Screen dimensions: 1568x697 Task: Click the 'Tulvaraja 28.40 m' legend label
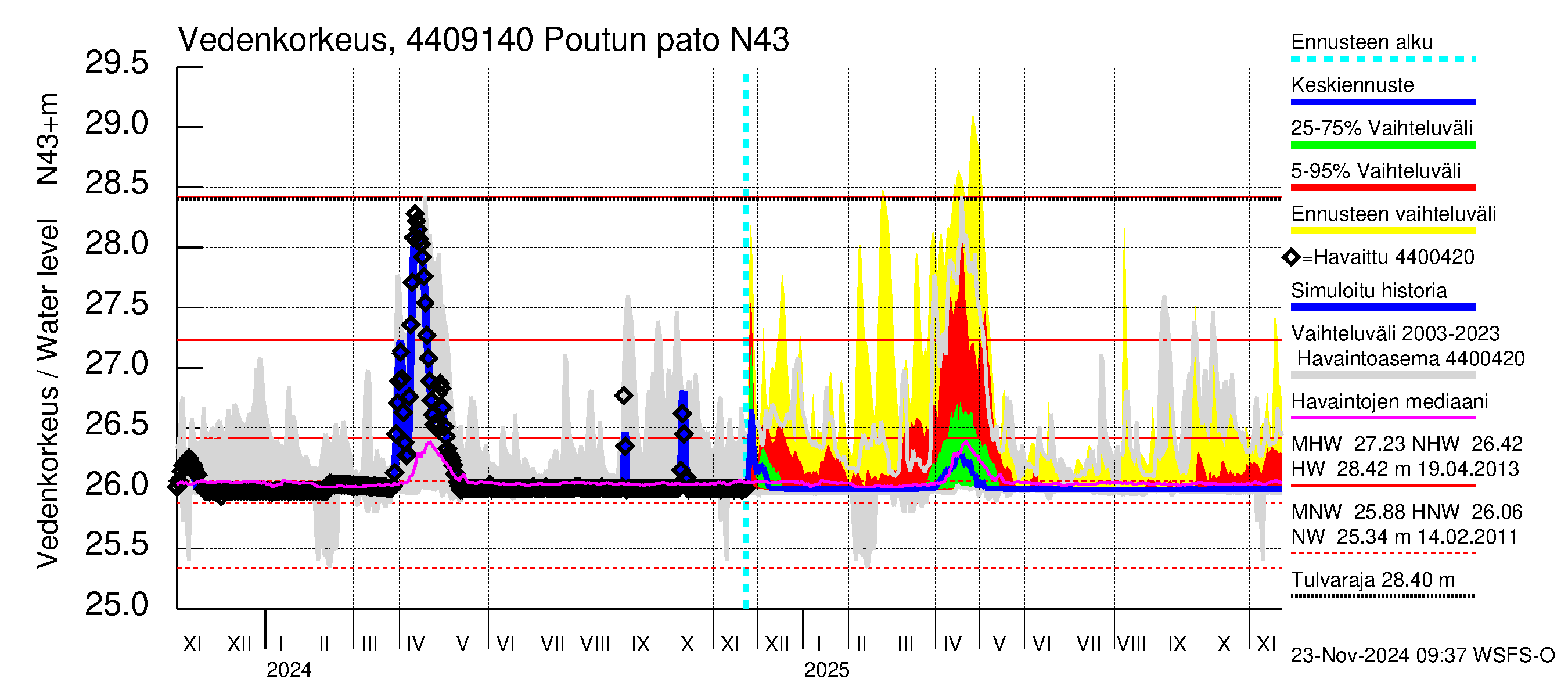pos(1373,580)
